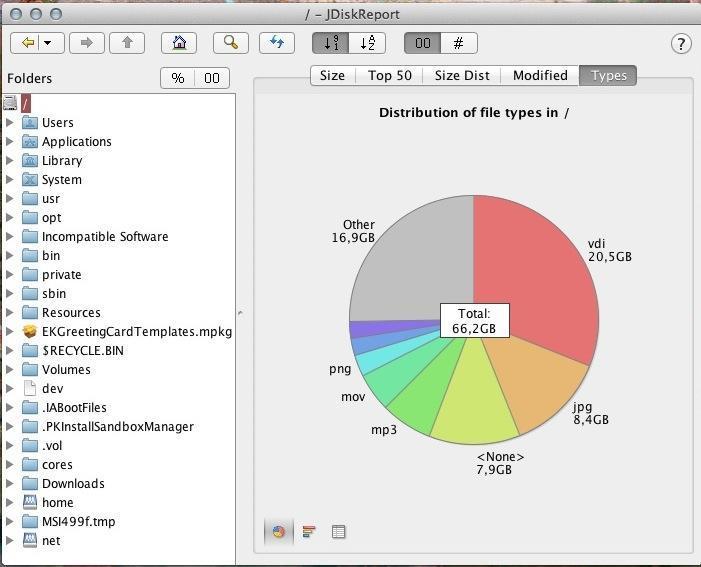Click the magnifier scan folder icon
The image size is (701, 567).
[230, 43]
